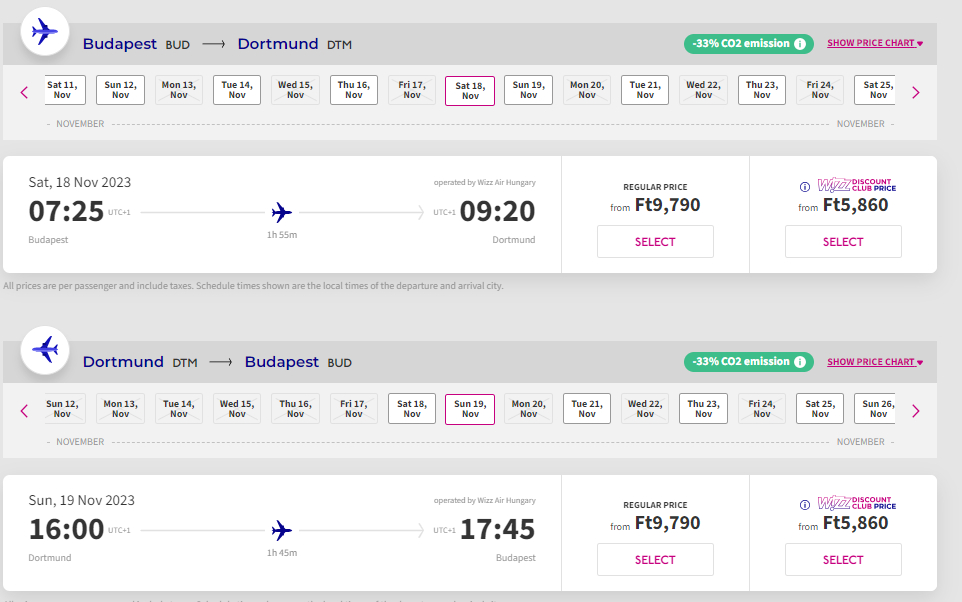Click arrival time 09:20
The image size is (962, 602).
coord(498,212)
